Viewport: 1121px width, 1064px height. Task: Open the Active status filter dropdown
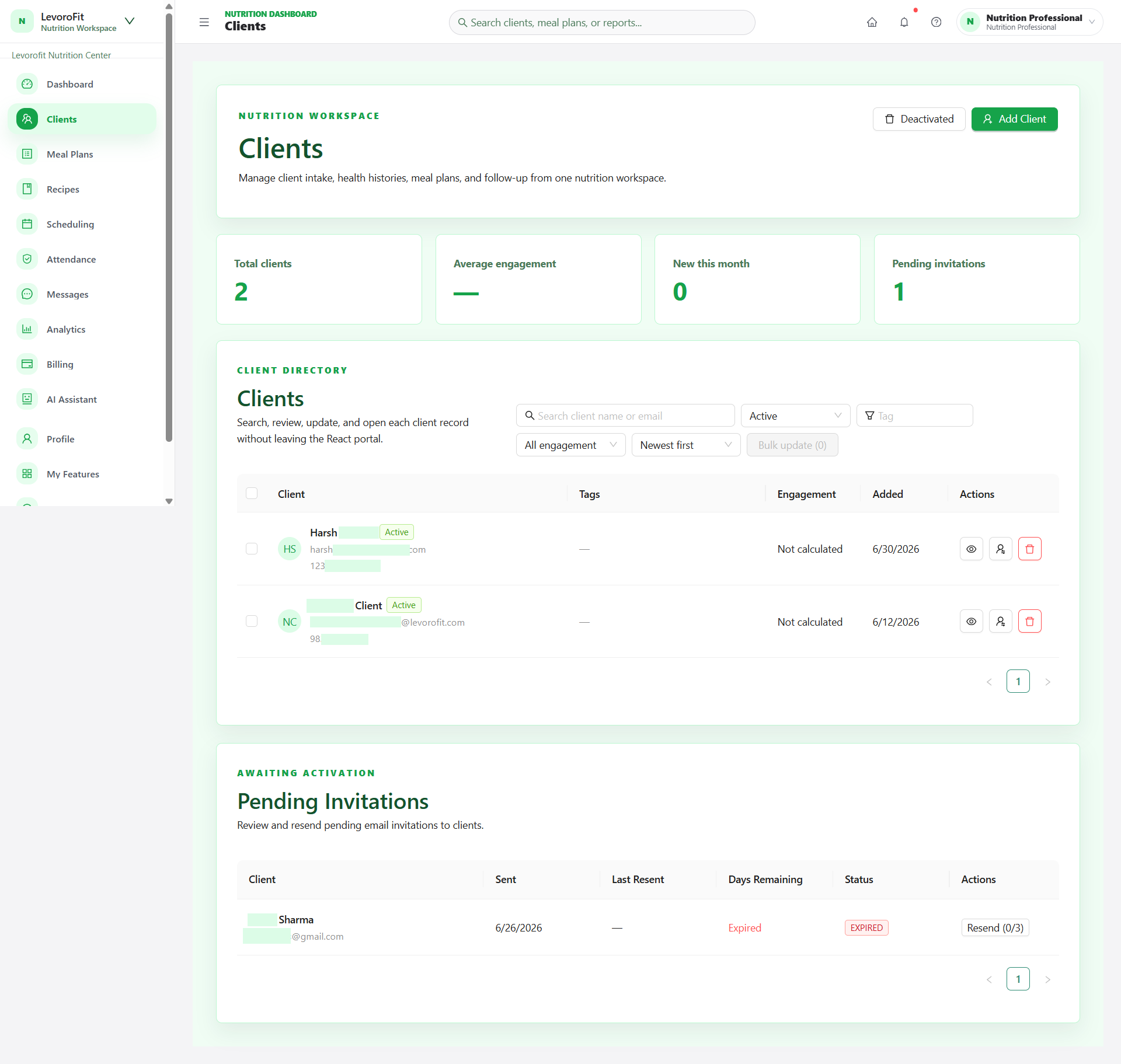pos(795,416)
